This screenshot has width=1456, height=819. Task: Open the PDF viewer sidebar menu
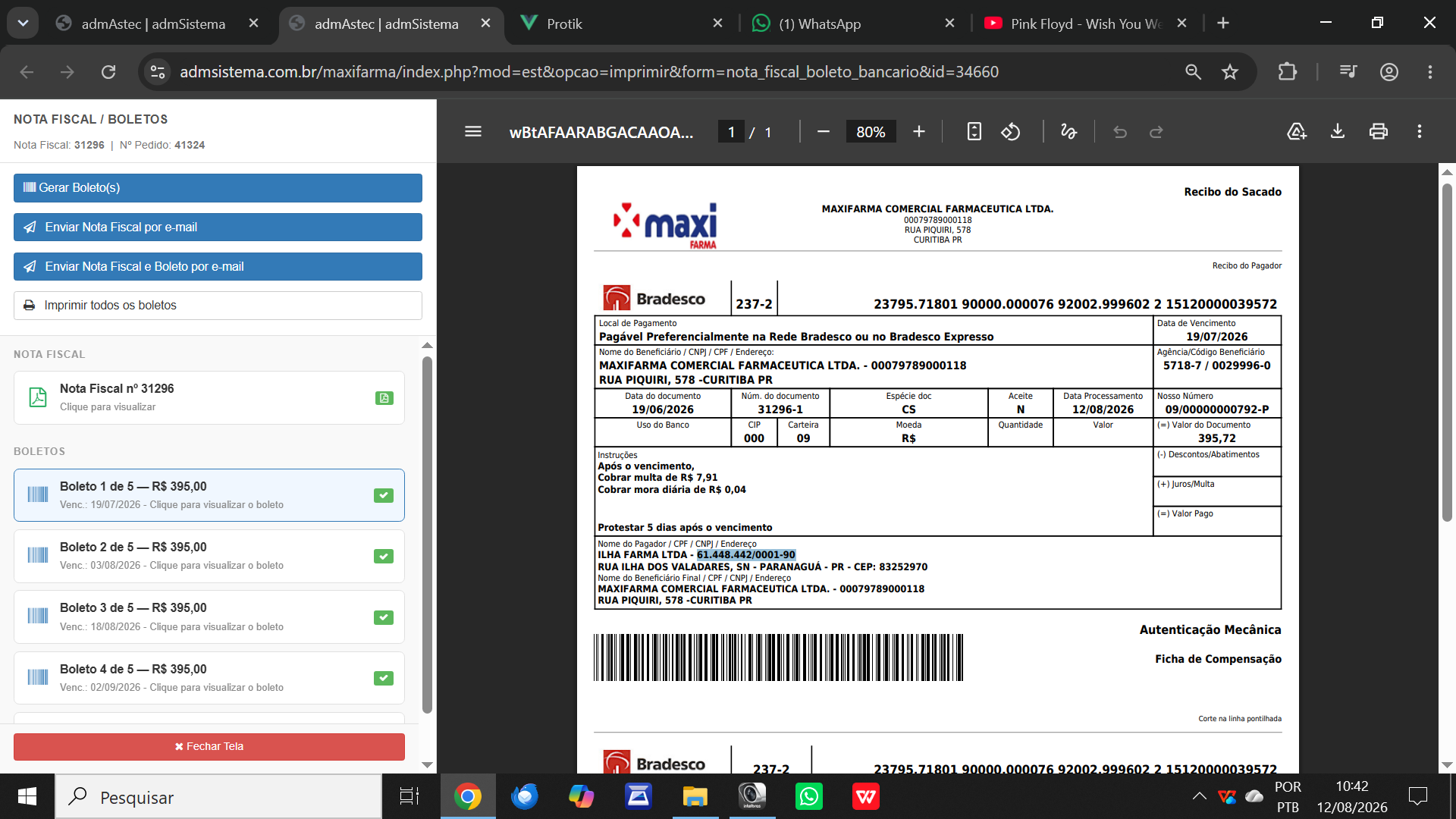tap(473, 132)
